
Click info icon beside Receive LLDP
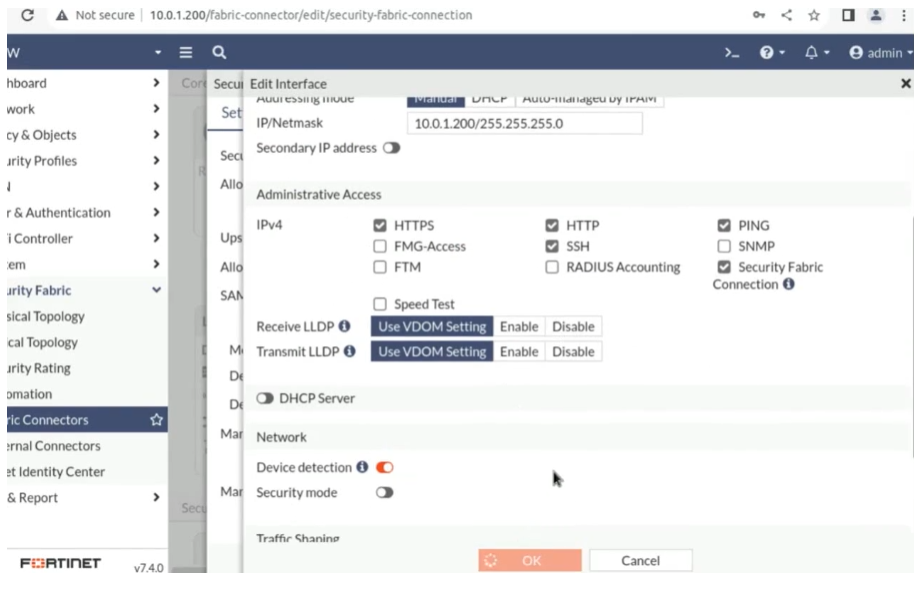[344, 326]
